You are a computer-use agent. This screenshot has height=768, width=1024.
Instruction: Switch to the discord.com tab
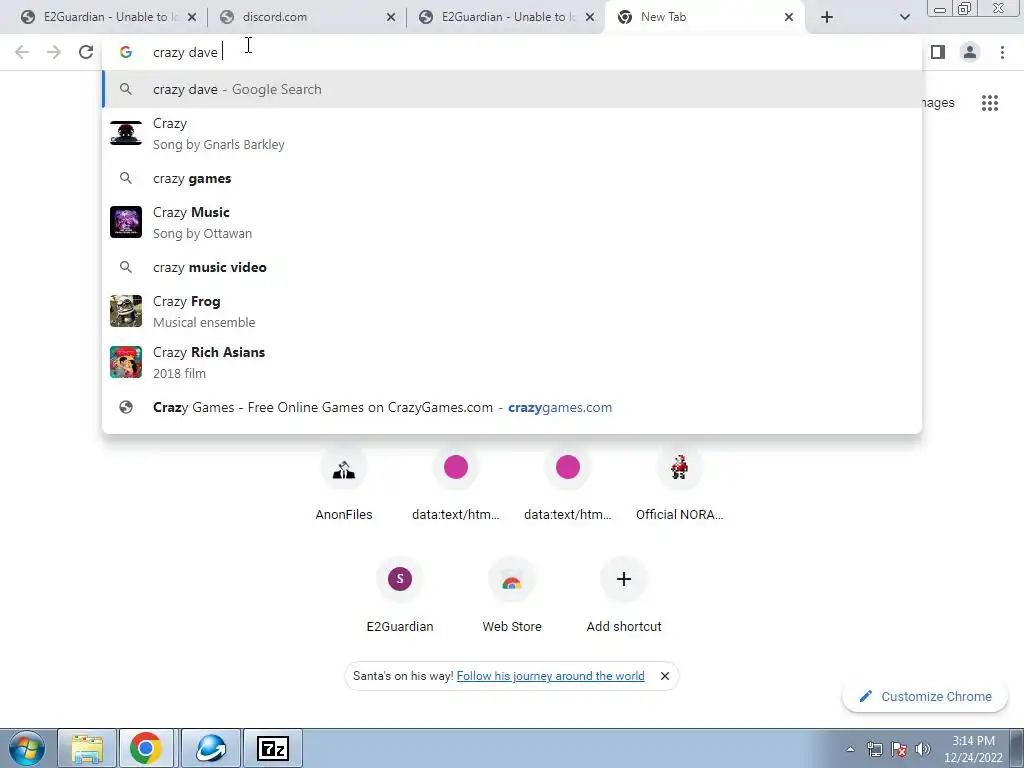[306, 17]
